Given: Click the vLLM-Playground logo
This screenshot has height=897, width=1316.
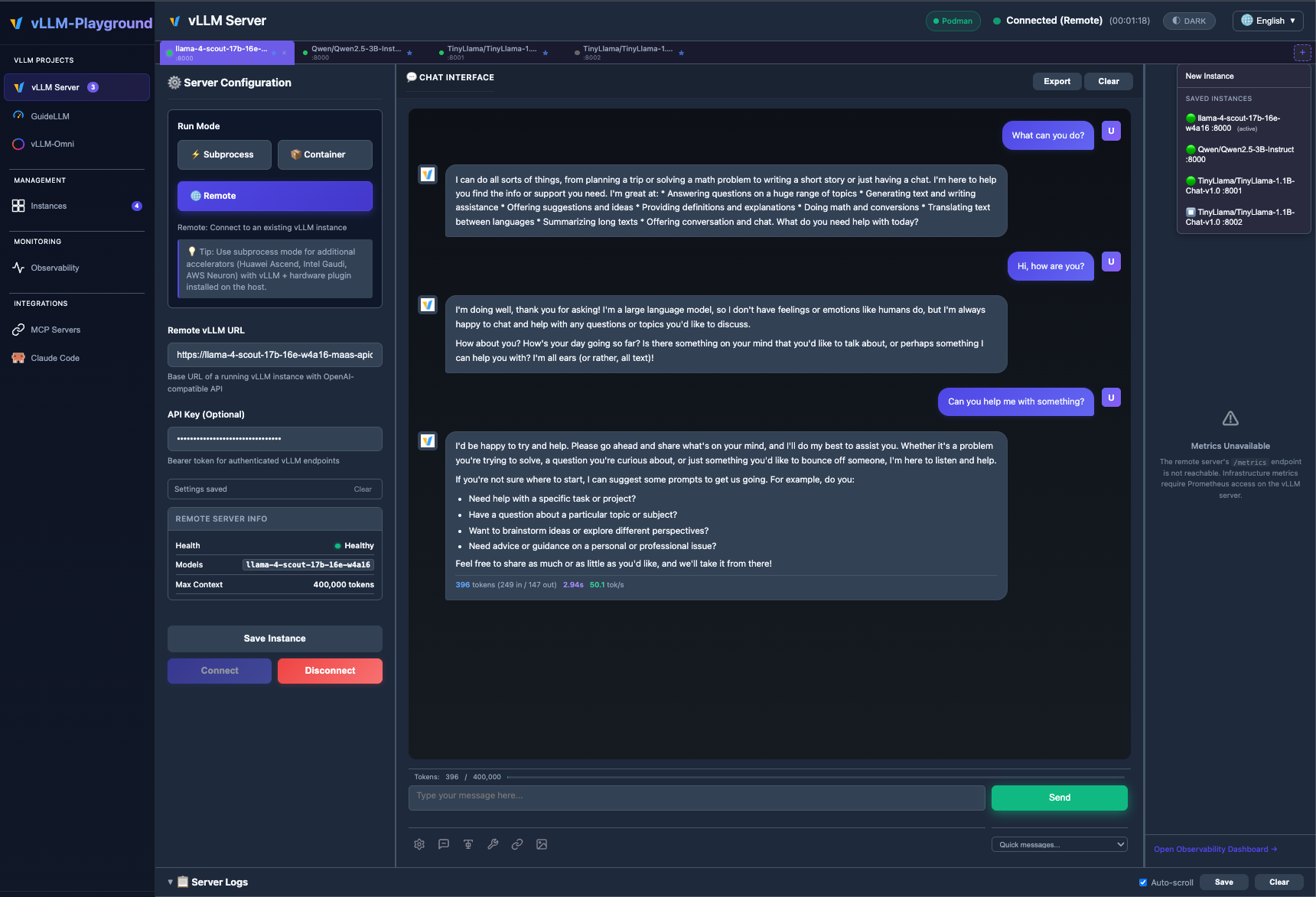Looking at the screenshot, I should point(81,23).
